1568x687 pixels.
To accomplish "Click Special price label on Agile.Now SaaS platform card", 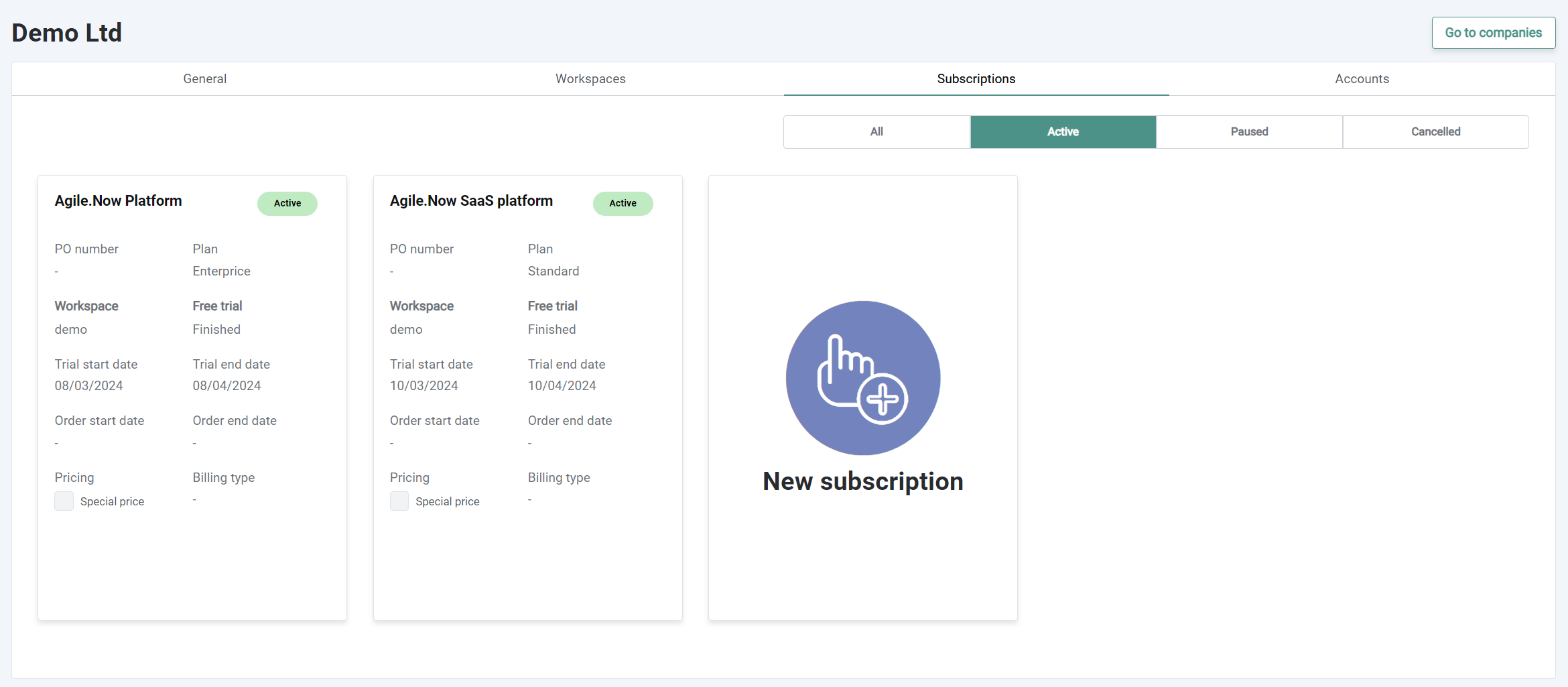I will [x=448, y=502].
